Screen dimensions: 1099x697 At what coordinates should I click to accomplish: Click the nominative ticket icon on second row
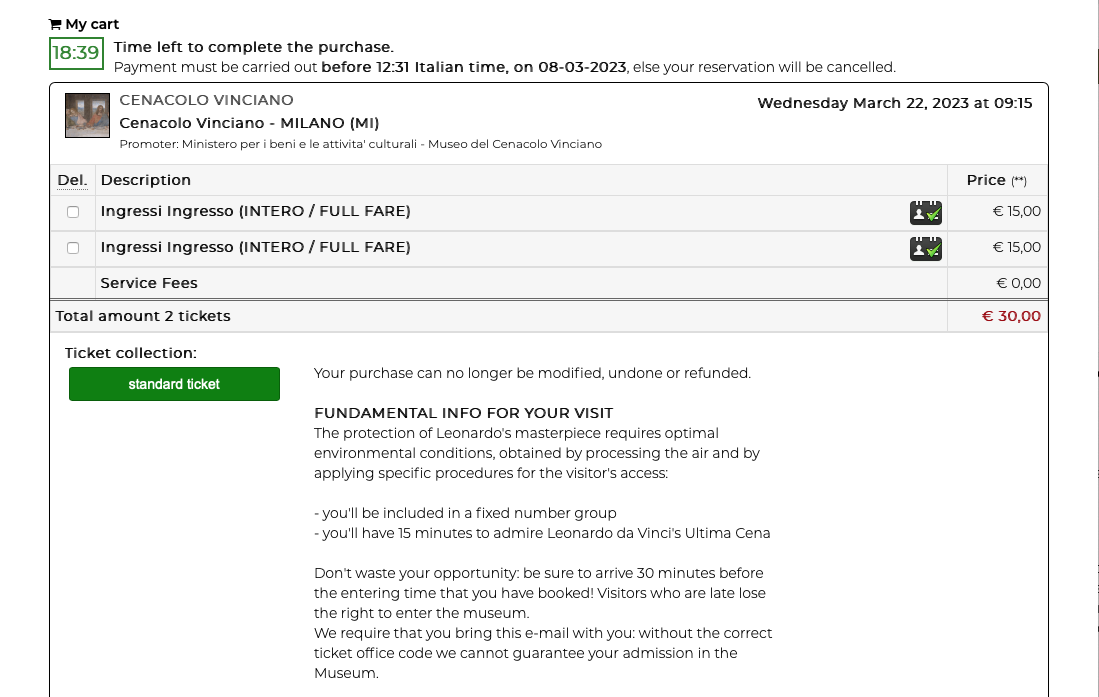pyautogui.click(x=925, y=248)
